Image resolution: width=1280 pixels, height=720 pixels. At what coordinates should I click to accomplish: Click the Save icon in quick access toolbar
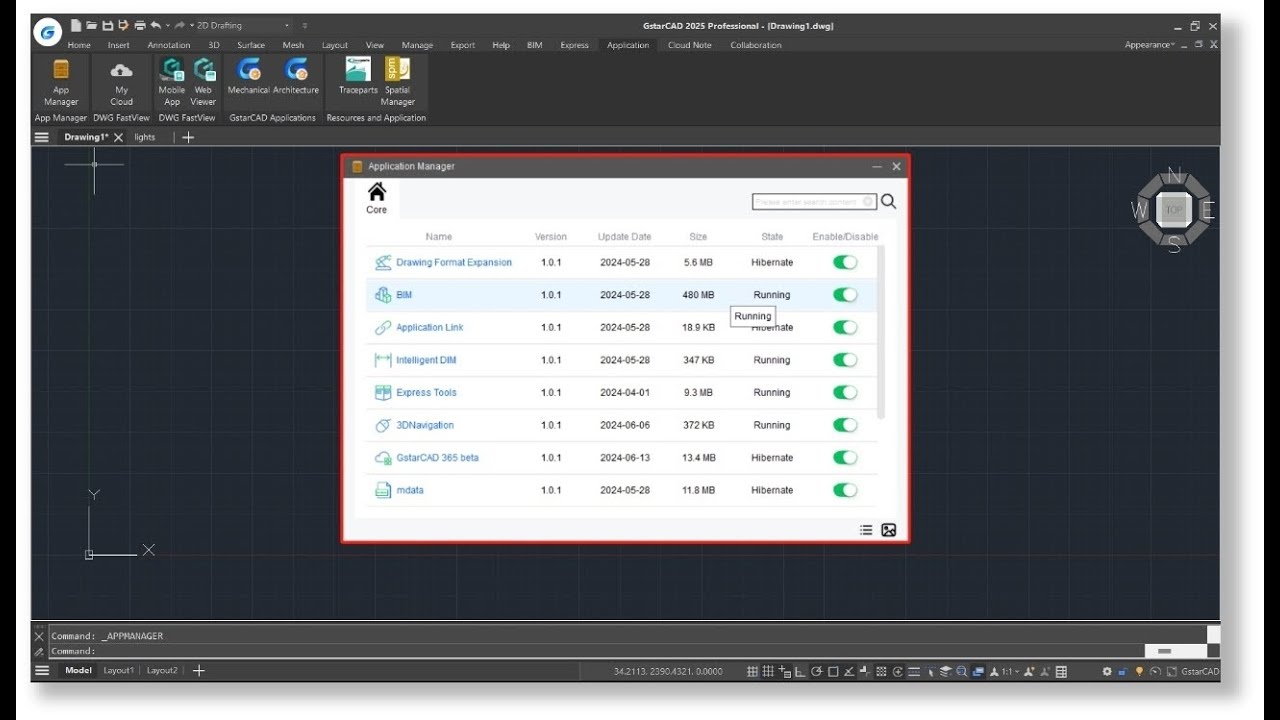coord(108,25)
